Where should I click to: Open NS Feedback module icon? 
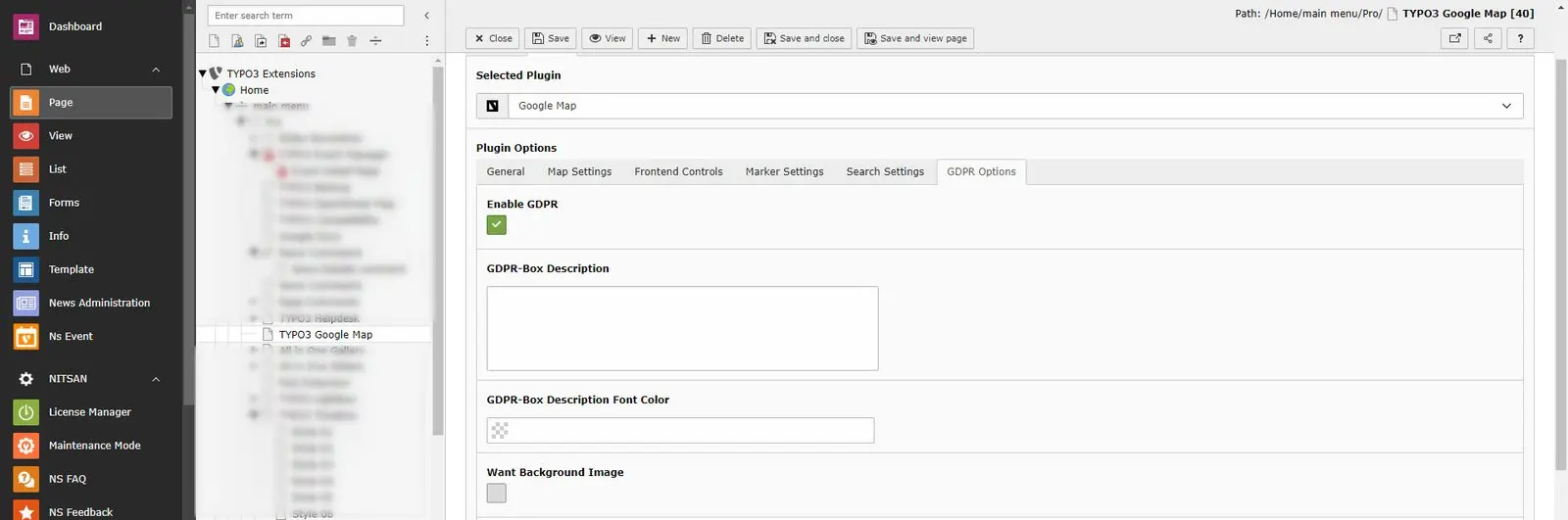(x=25, y=511)
